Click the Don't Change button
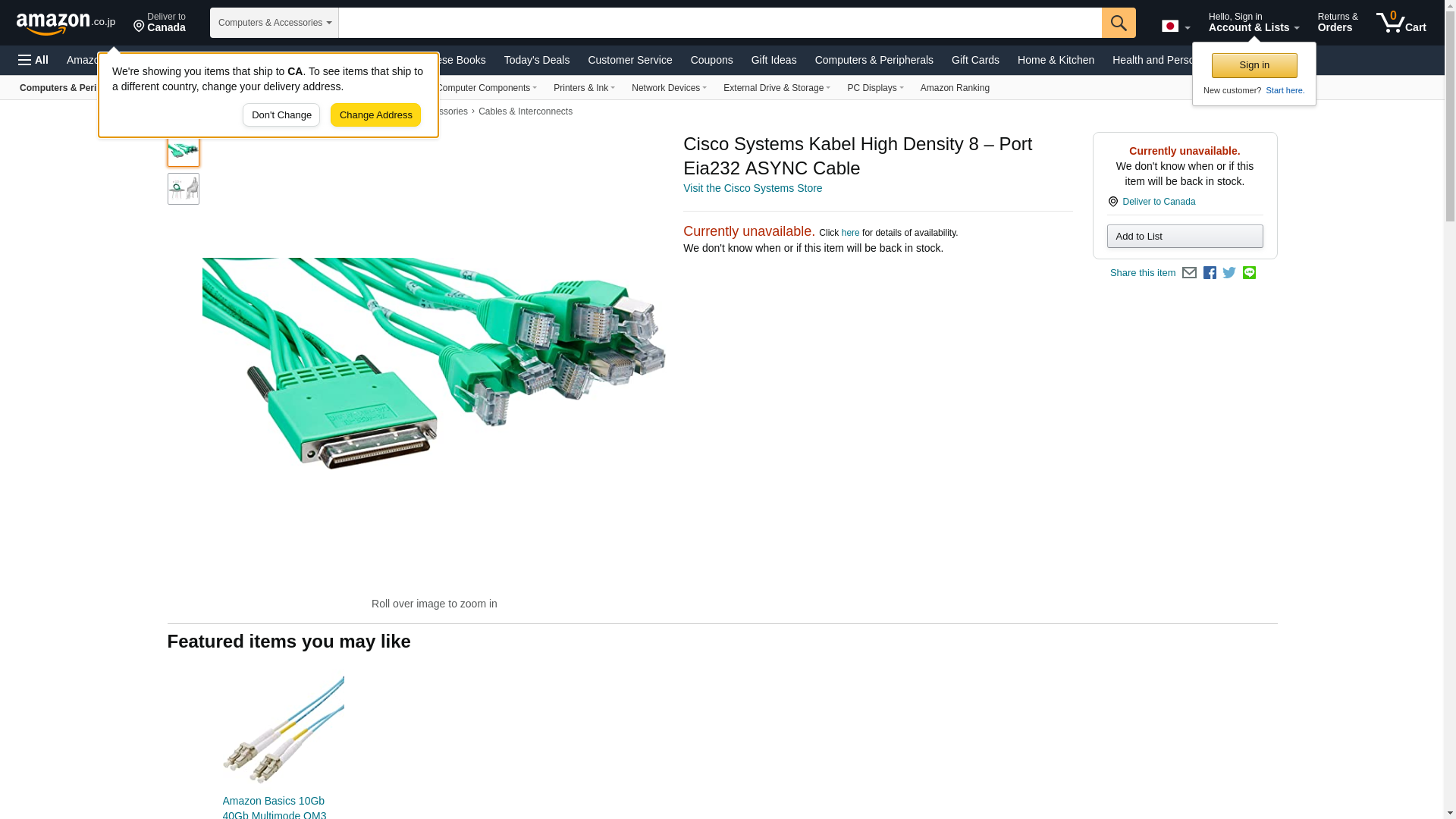This screenshot has width=1456, height=819. point(281,115)
